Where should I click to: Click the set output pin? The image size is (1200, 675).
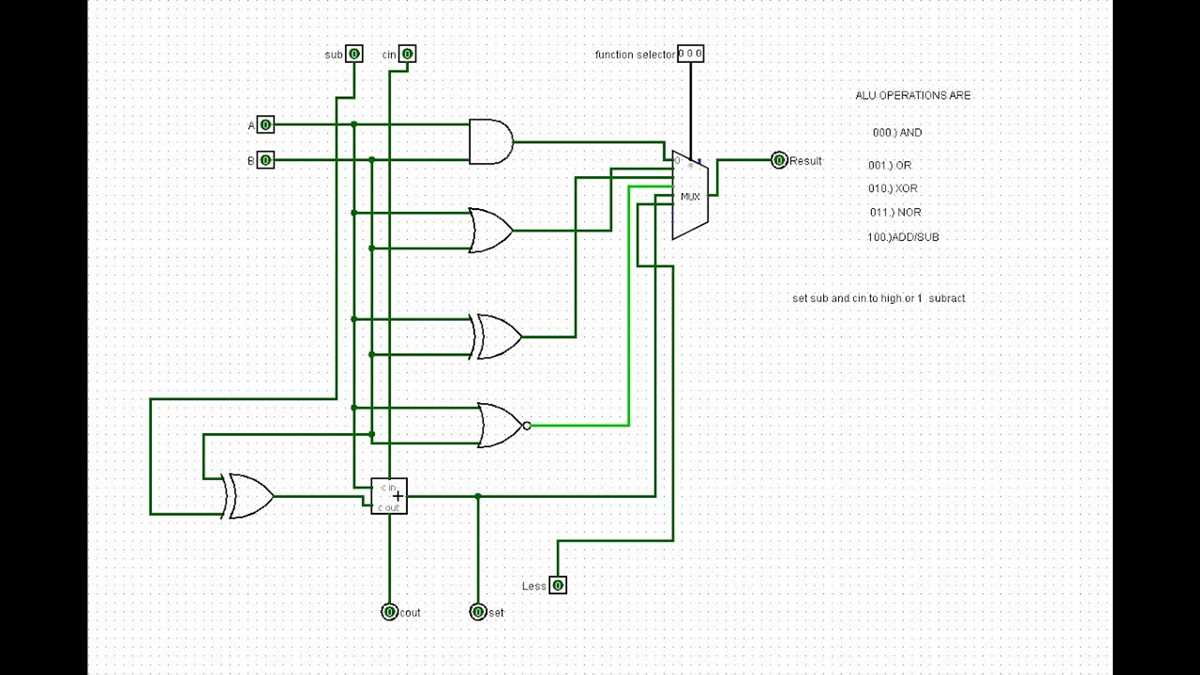477,611
